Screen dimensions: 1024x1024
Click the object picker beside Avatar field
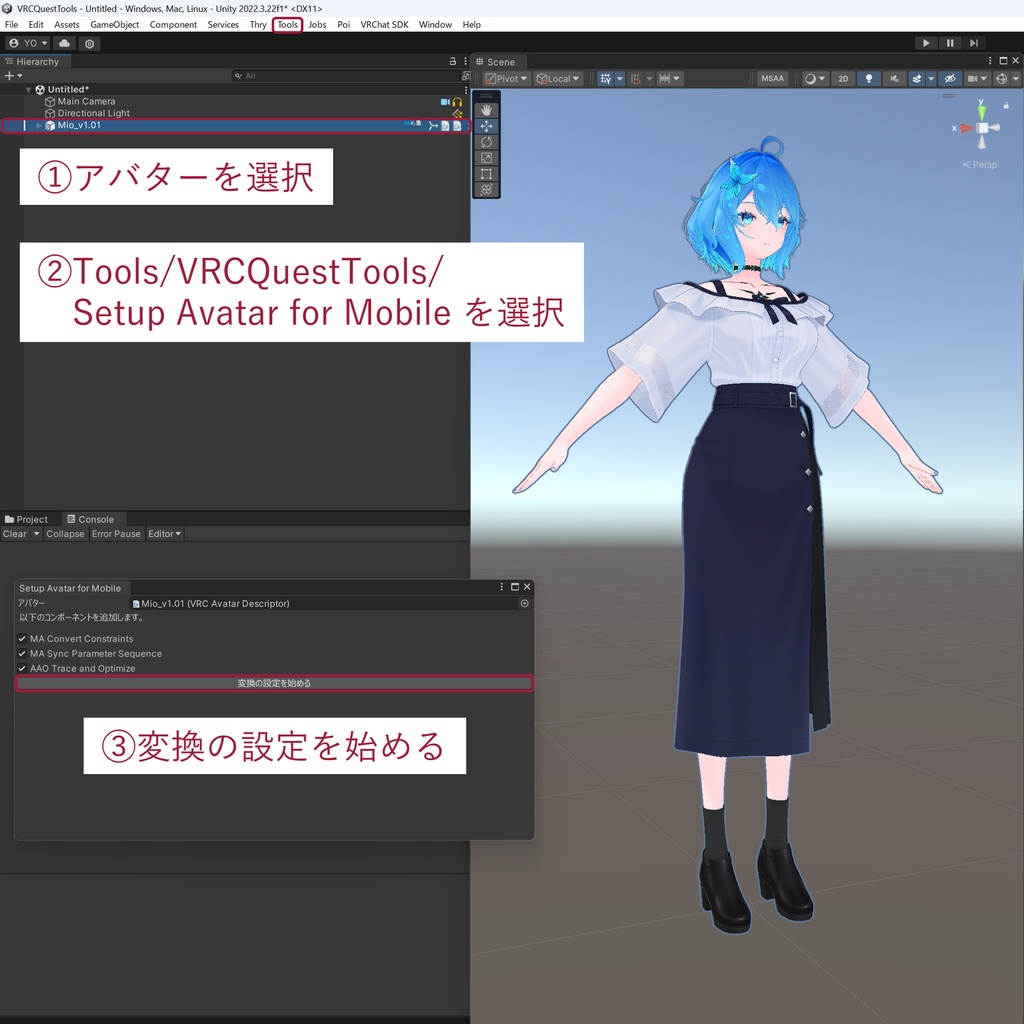[x=524, y=603]
